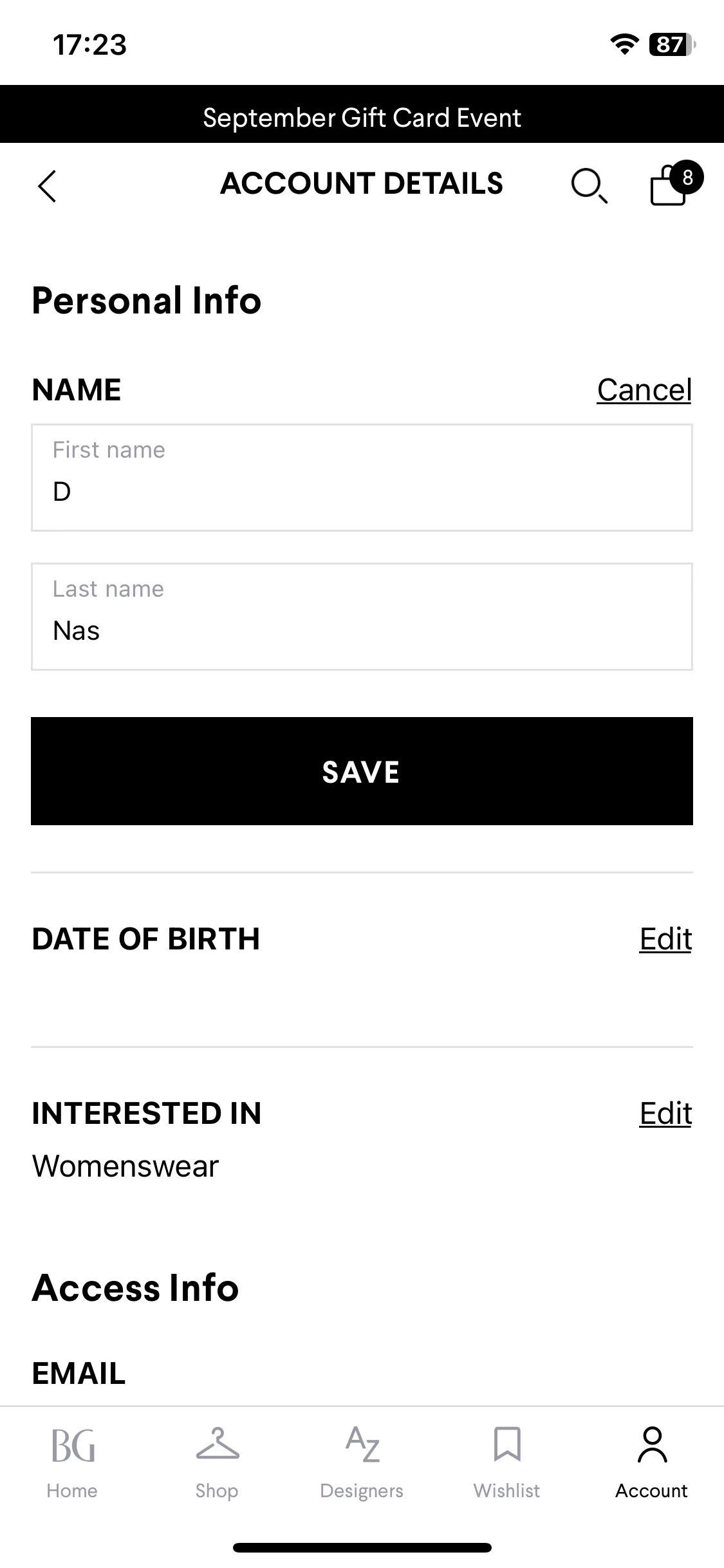Viewport: 724px width, 1568px height.
Task: Open search with the magnifying glass icon
Action: pyautogui.click(x=589, y=186)
